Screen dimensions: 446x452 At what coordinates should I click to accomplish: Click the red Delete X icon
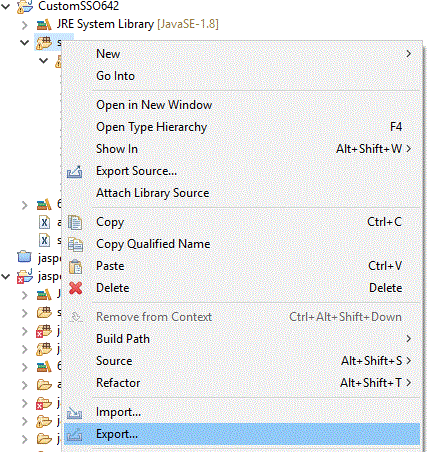[x=76, y=288]
